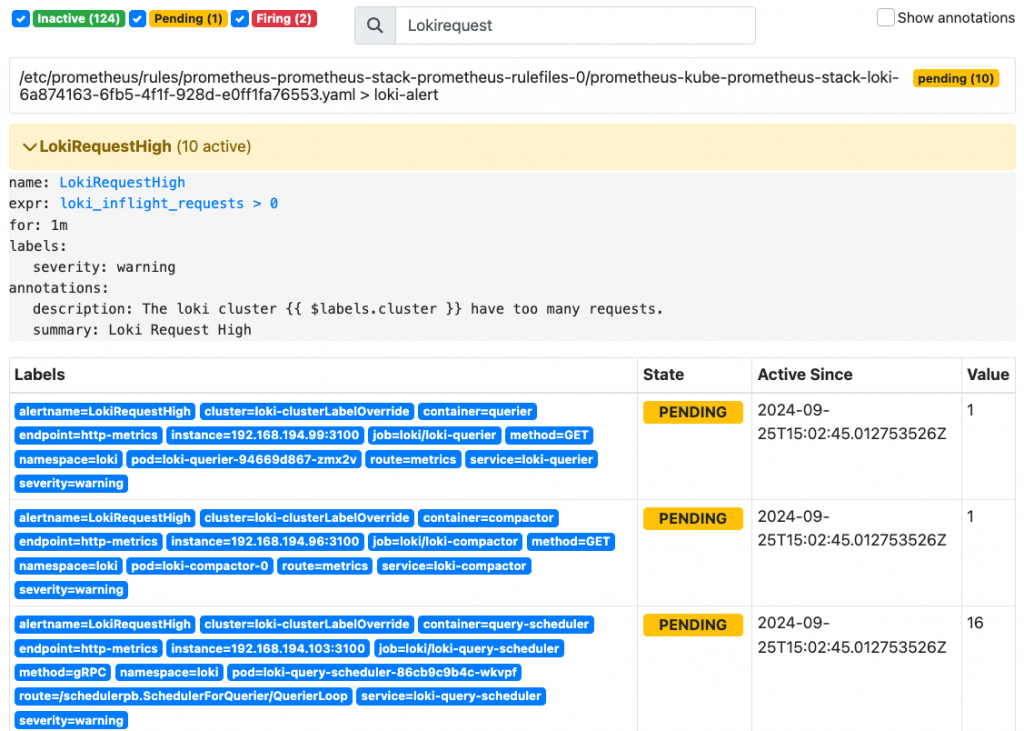The height and width of the screenshot is (731, 1024).
Task: Click the search magnifier icon
Action: coord(375,25)
